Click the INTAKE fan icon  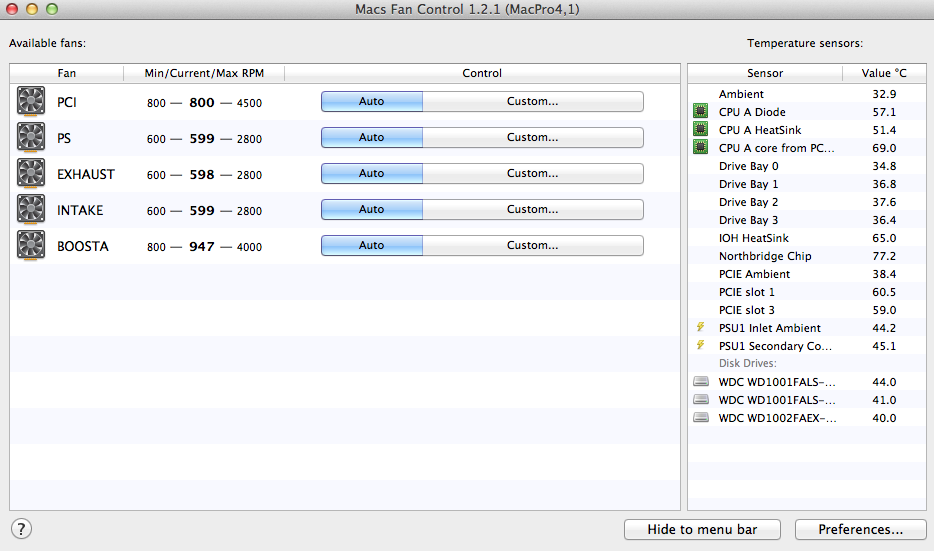pyautogui.click(x=31, y=209)
